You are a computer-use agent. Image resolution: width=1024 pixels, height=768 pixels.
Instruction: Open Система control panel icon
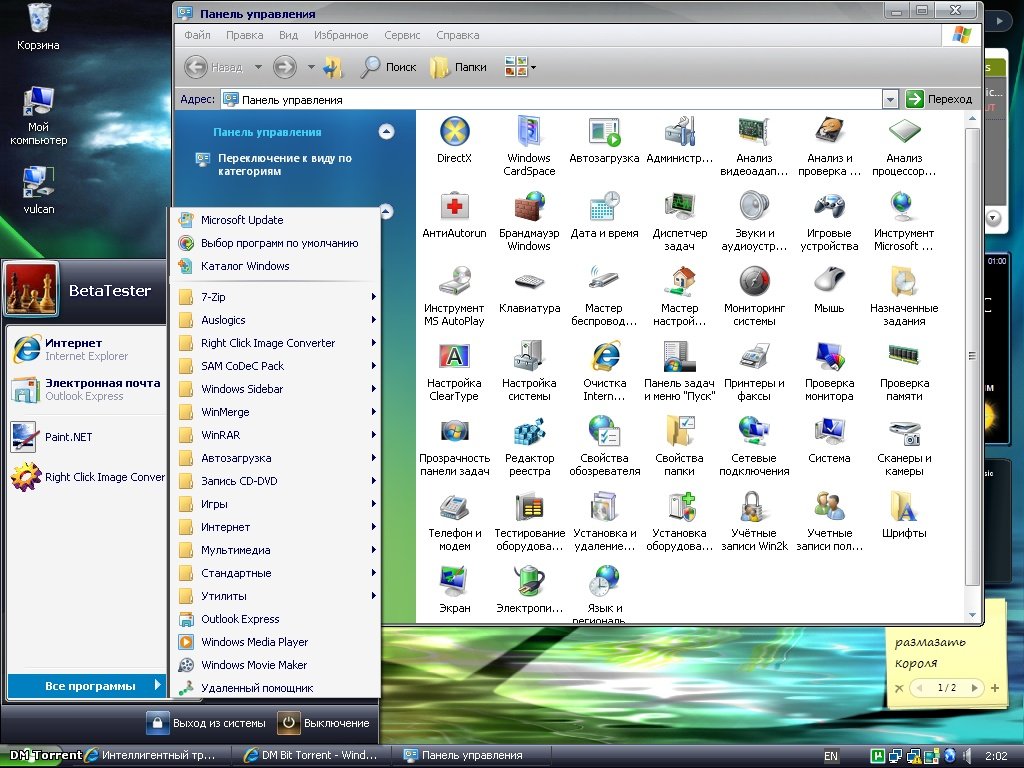point(829,440)
